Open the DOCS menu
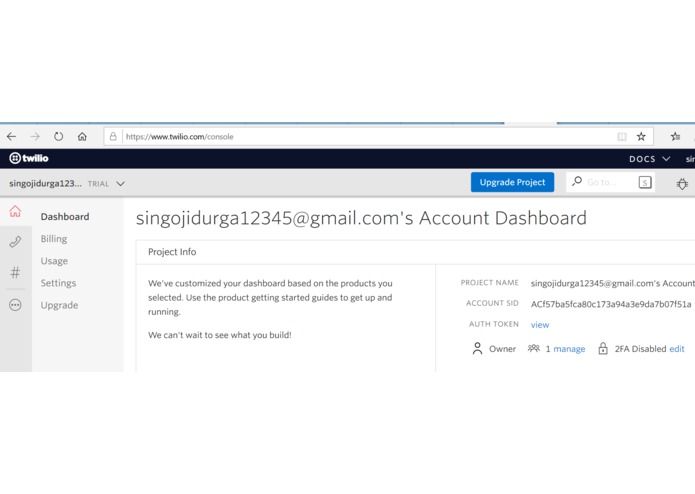This screenshot has width=695, height=494. [649, 159]
